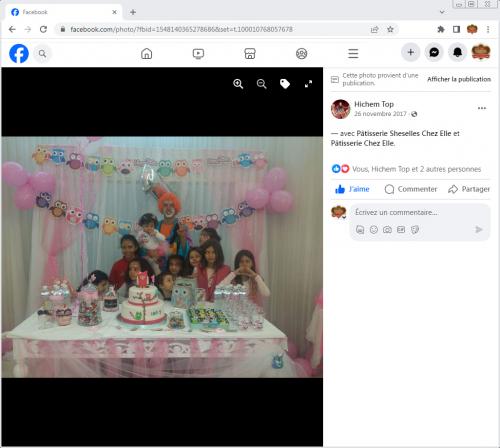Open the notifications bell
Viewport: 500px width, 448px height.
tap(457, 52)
